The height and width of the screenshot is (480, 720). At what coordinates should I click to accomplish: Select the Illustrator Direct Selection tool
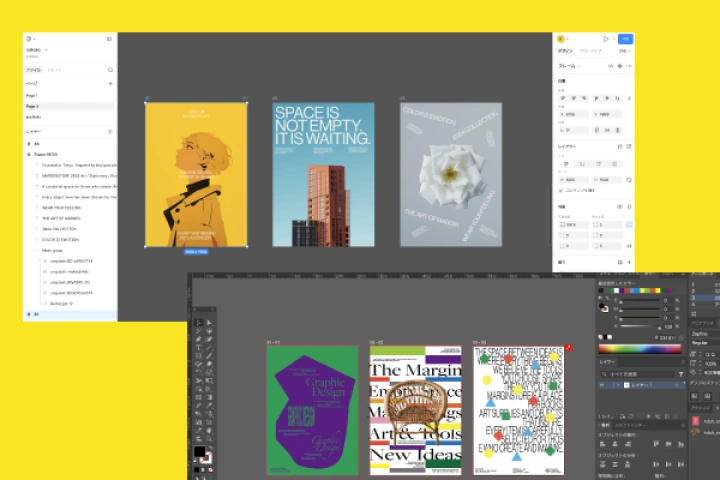coord(209,323)
